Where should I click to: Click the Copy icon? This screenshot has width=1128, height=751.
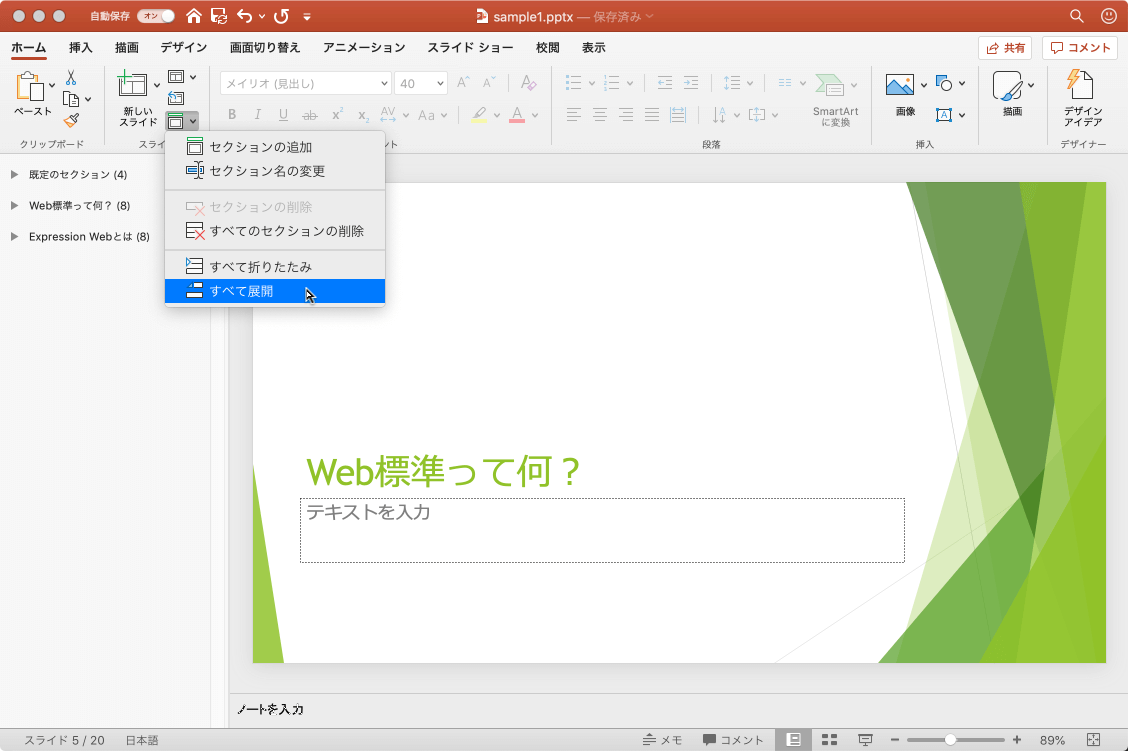[x=70, y=99]
